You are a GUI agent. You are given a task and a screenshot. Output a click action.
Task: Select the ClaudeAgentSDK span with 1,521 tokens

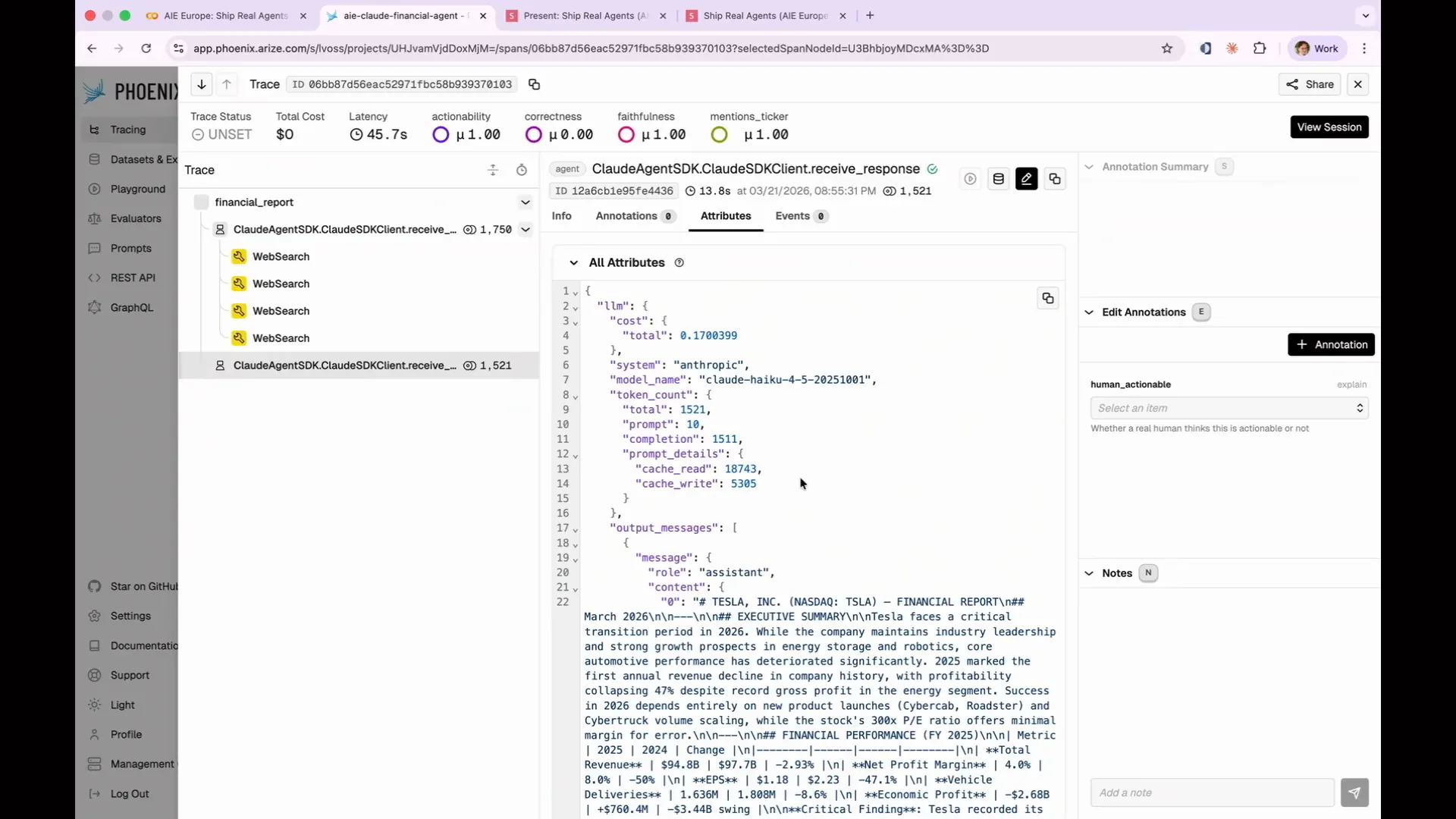359,366
